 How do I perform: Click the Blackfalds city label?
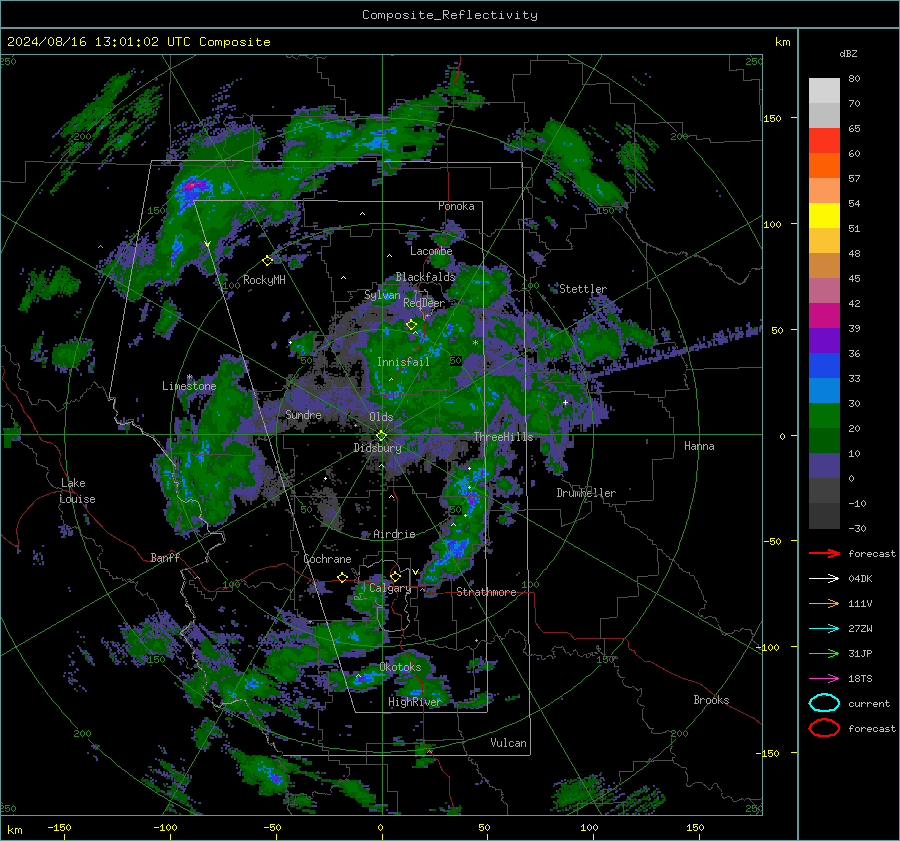pyautogui.click(x=425, y=277)
